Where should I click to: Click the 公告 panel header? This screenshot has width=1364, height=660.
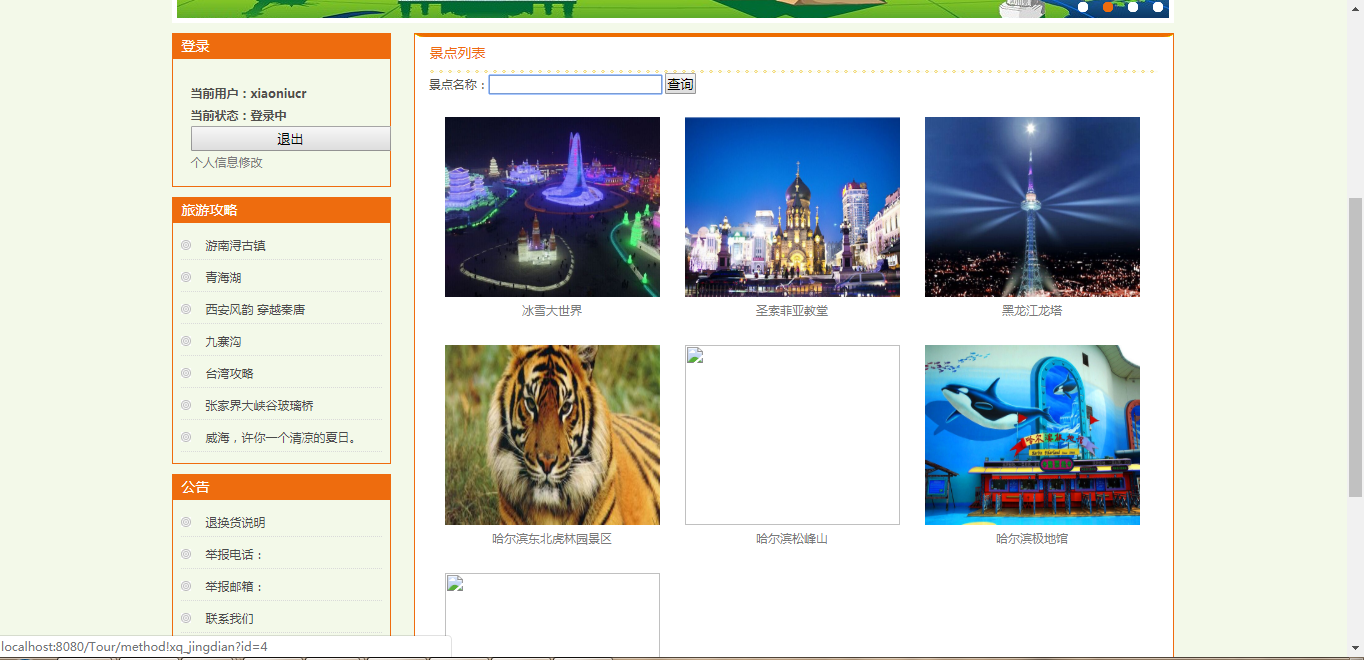(281, 487)
